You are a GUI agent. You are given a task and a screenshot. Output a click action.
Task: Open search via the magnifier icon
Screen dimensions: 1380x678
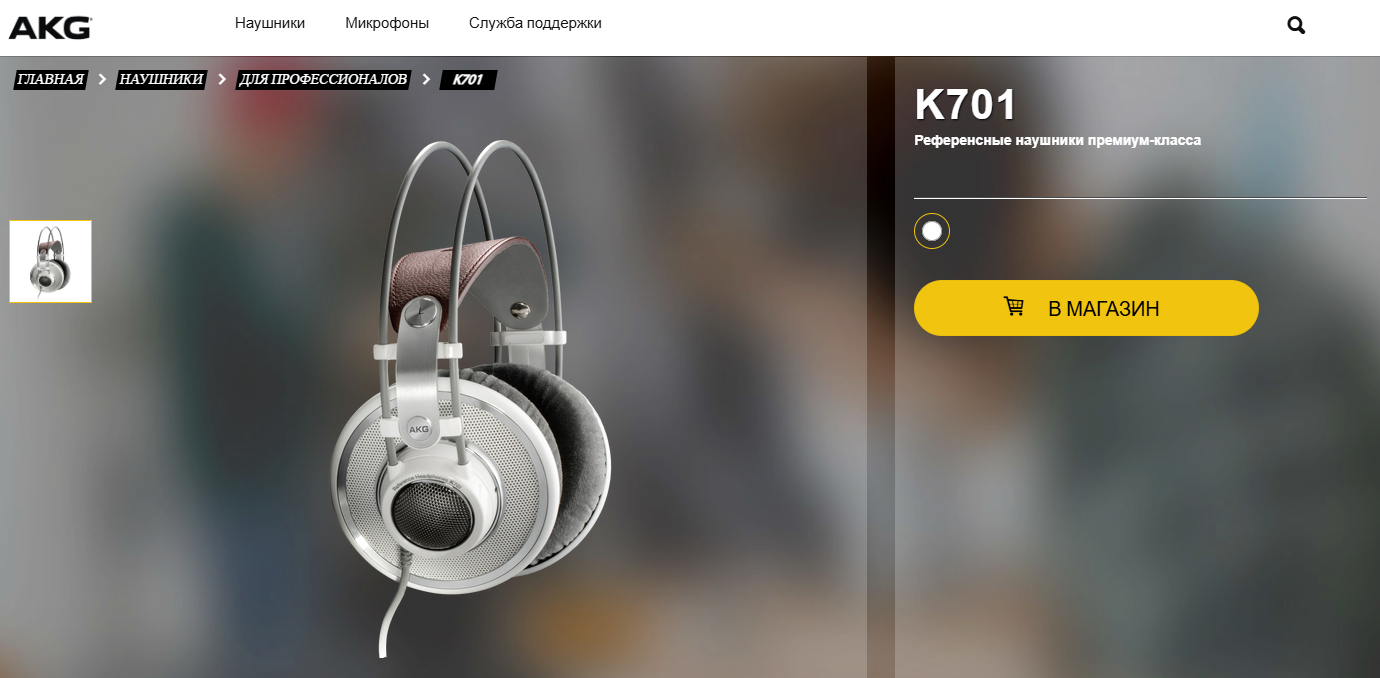tap(1296, 26)
